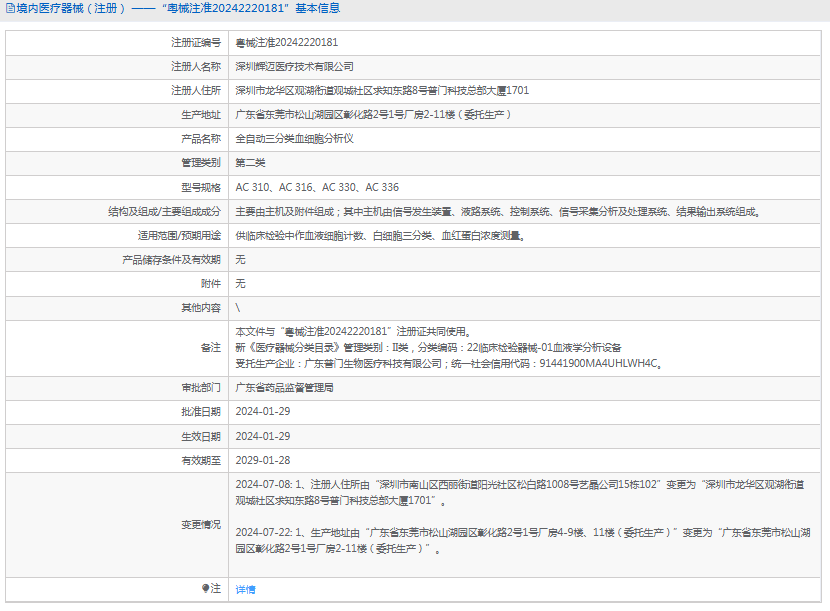Click the 无 value in the 产品储存条件及有效期 row
Viewport: 830px width, 611px height.
click(240, 259)
